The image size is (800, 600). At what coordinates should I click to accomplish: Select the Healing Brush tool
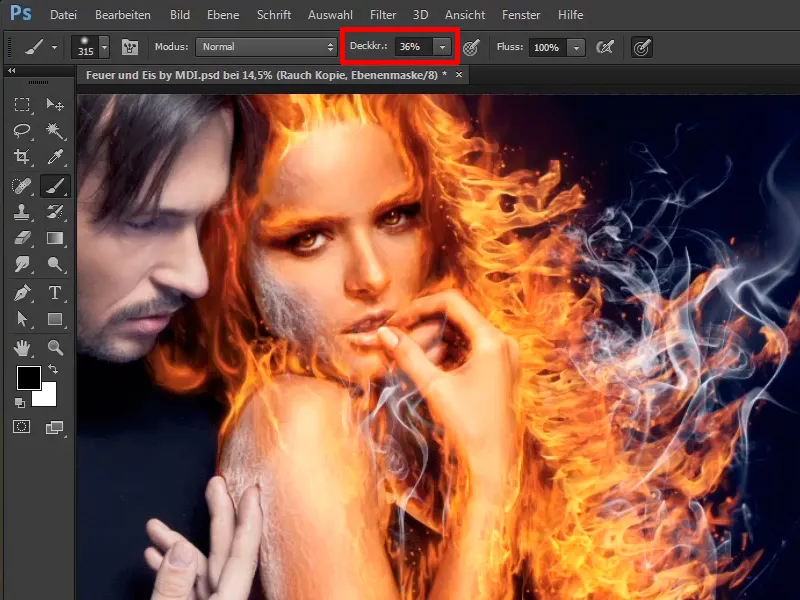[22, 186]
